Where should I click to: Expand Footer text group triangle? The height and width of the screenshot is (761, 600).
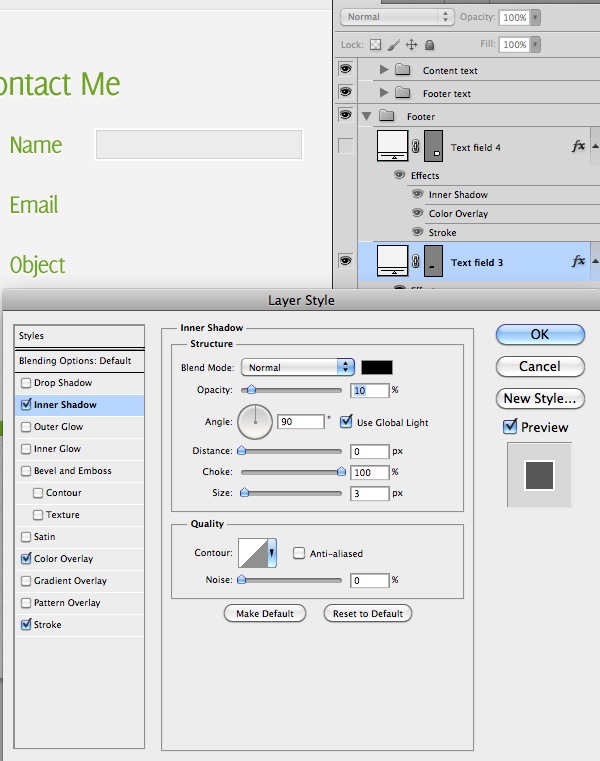[x=383, y=92]
